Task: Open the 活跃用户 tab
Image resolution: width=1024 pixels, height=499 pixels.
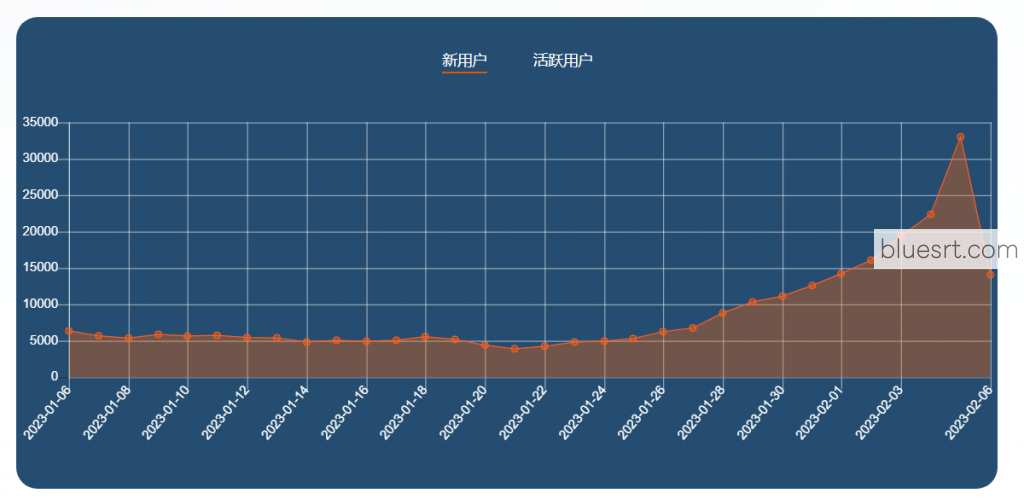Action: [x=563, y=61]
